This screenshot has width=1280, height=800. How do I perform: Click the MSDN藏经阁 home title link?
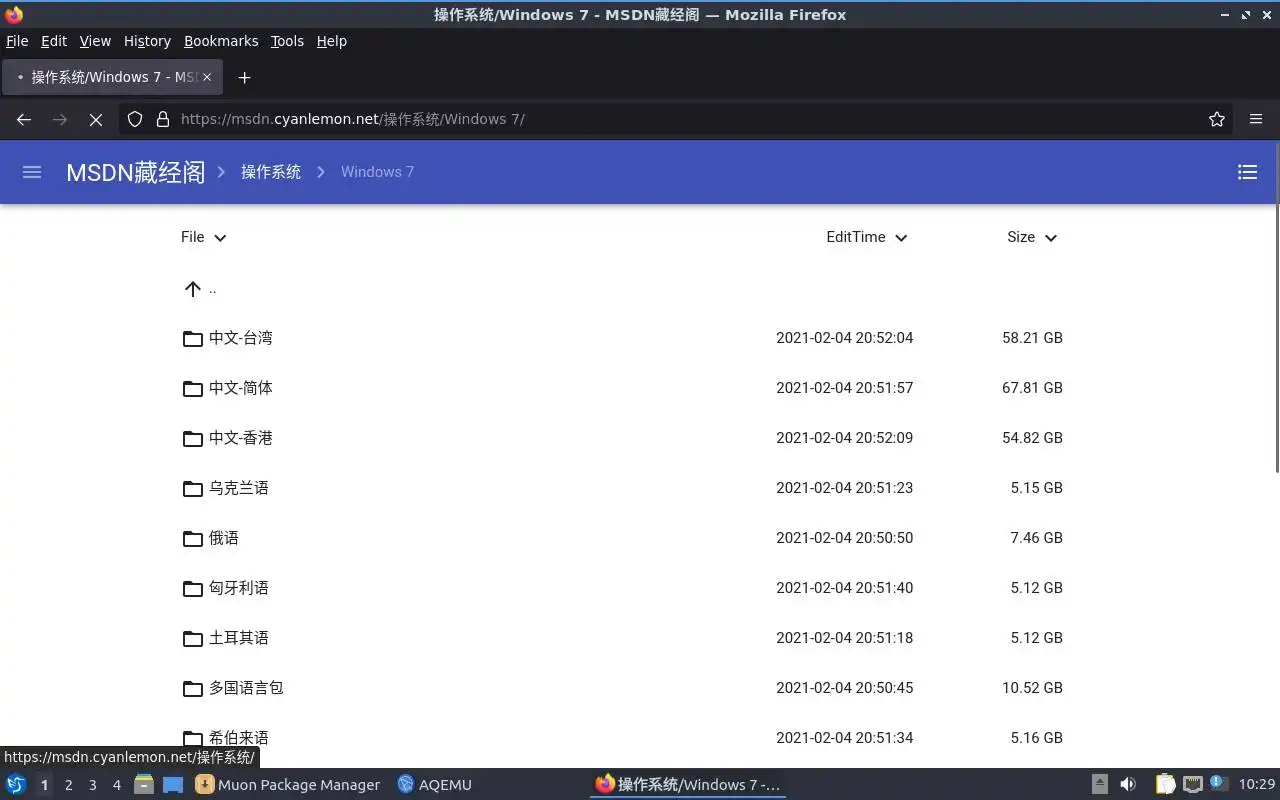136,172
